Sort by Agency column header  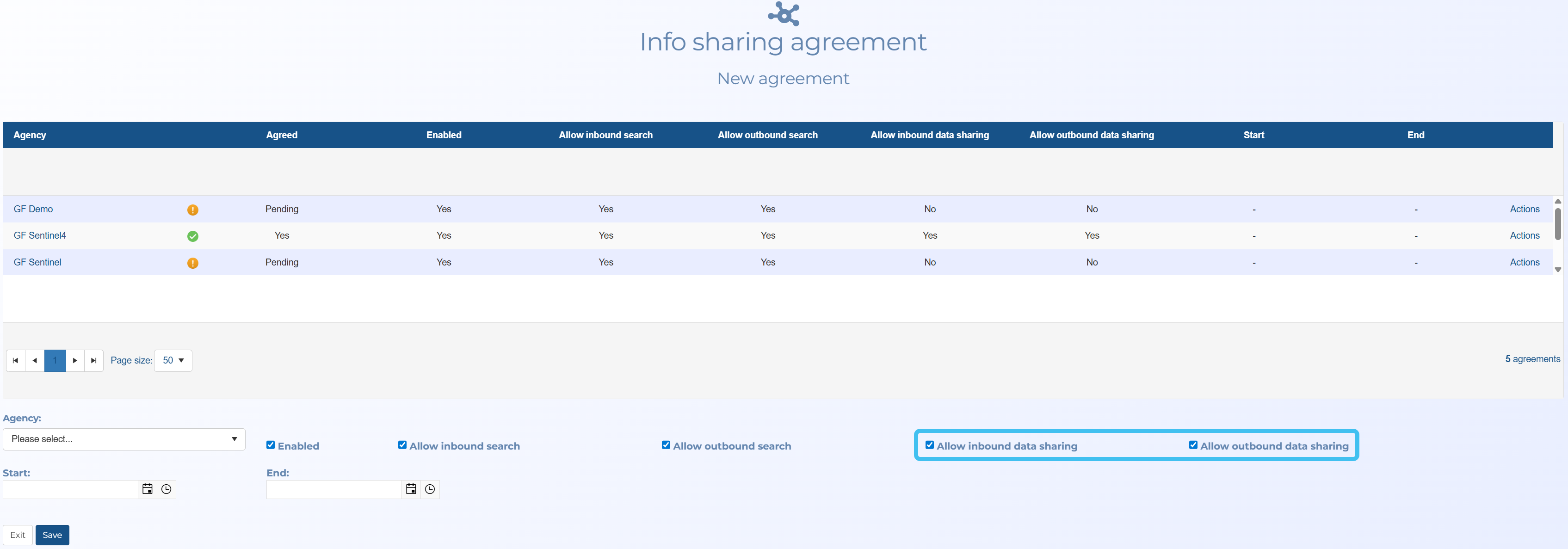[30, 135]
